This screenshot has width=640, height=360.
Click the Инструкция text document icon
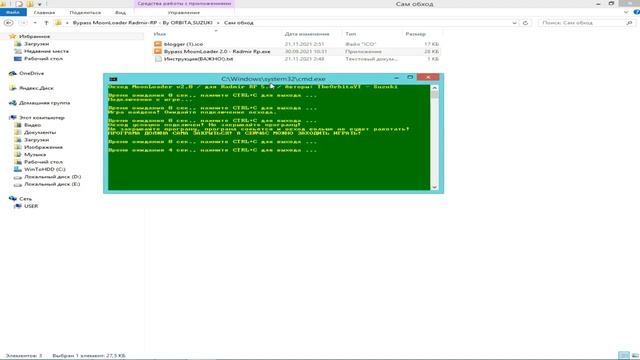(158, 59)
